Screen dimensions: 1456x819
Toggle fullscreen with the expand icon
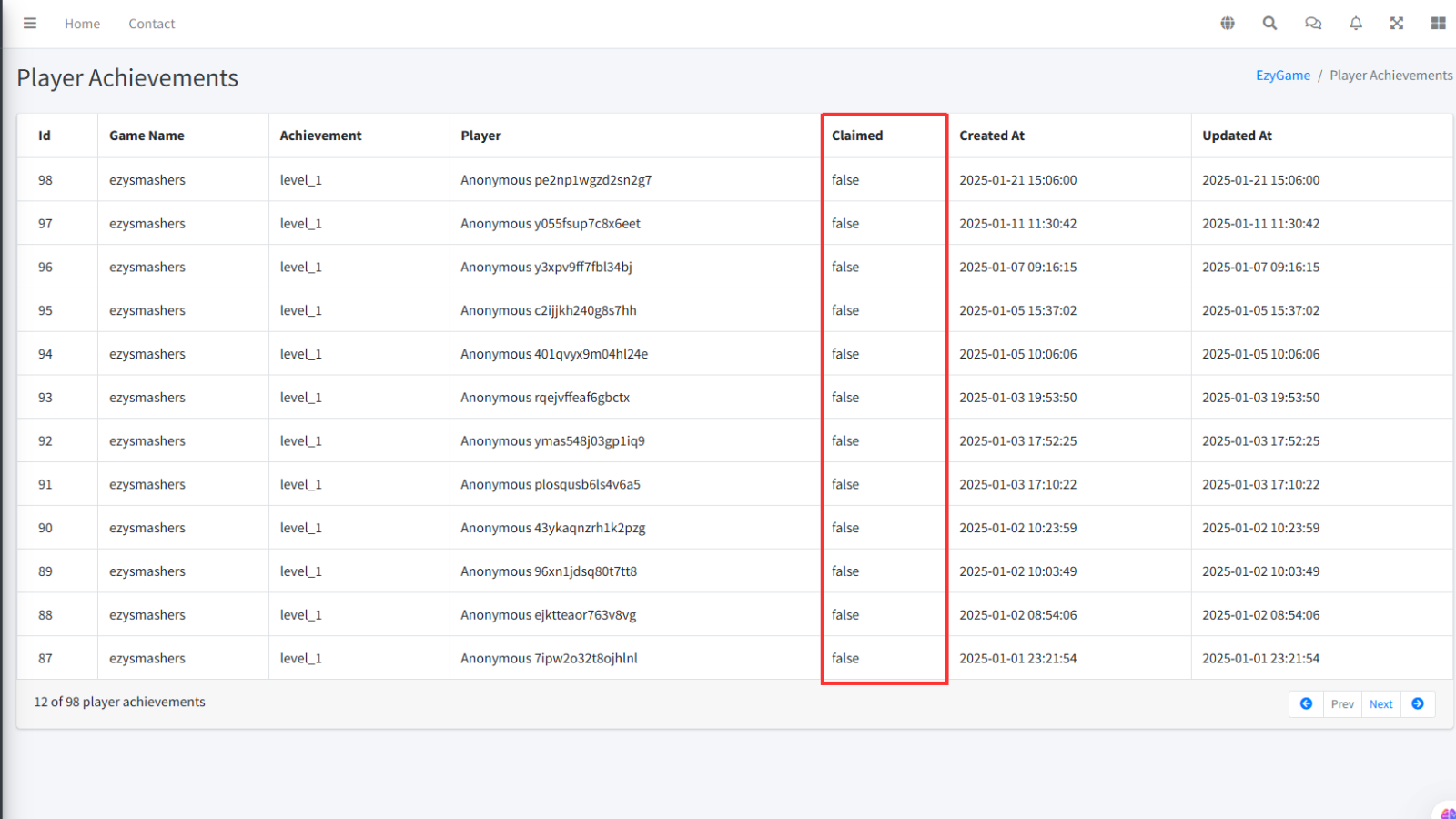(x=1397, y=24)
